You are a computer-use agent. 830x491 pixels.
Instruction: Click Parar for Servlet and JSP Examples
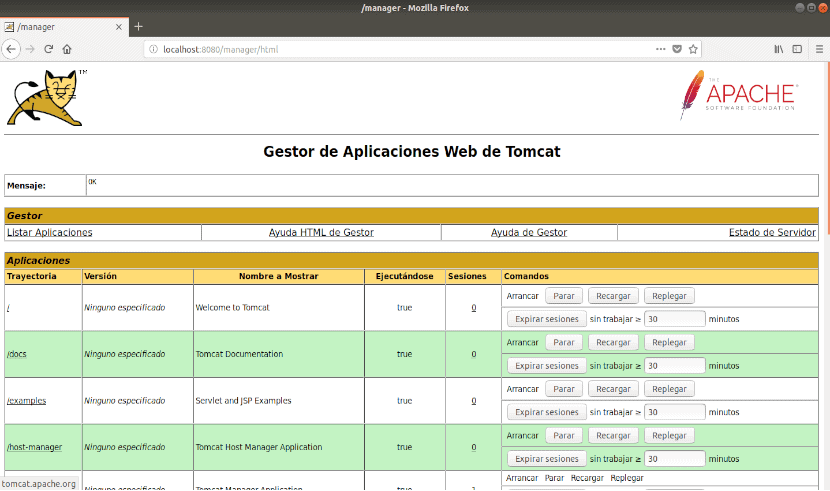564,389
